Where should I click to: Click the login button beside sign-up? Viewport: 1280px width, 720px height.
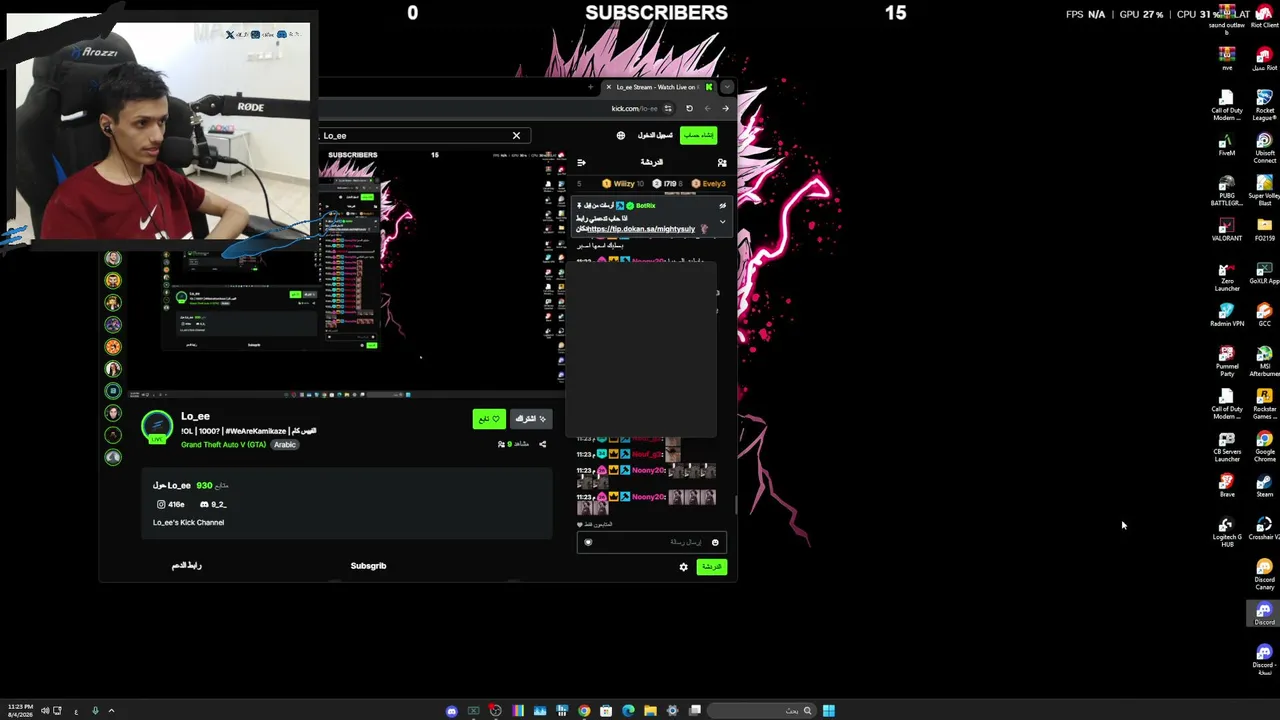[x=655, y=135]
